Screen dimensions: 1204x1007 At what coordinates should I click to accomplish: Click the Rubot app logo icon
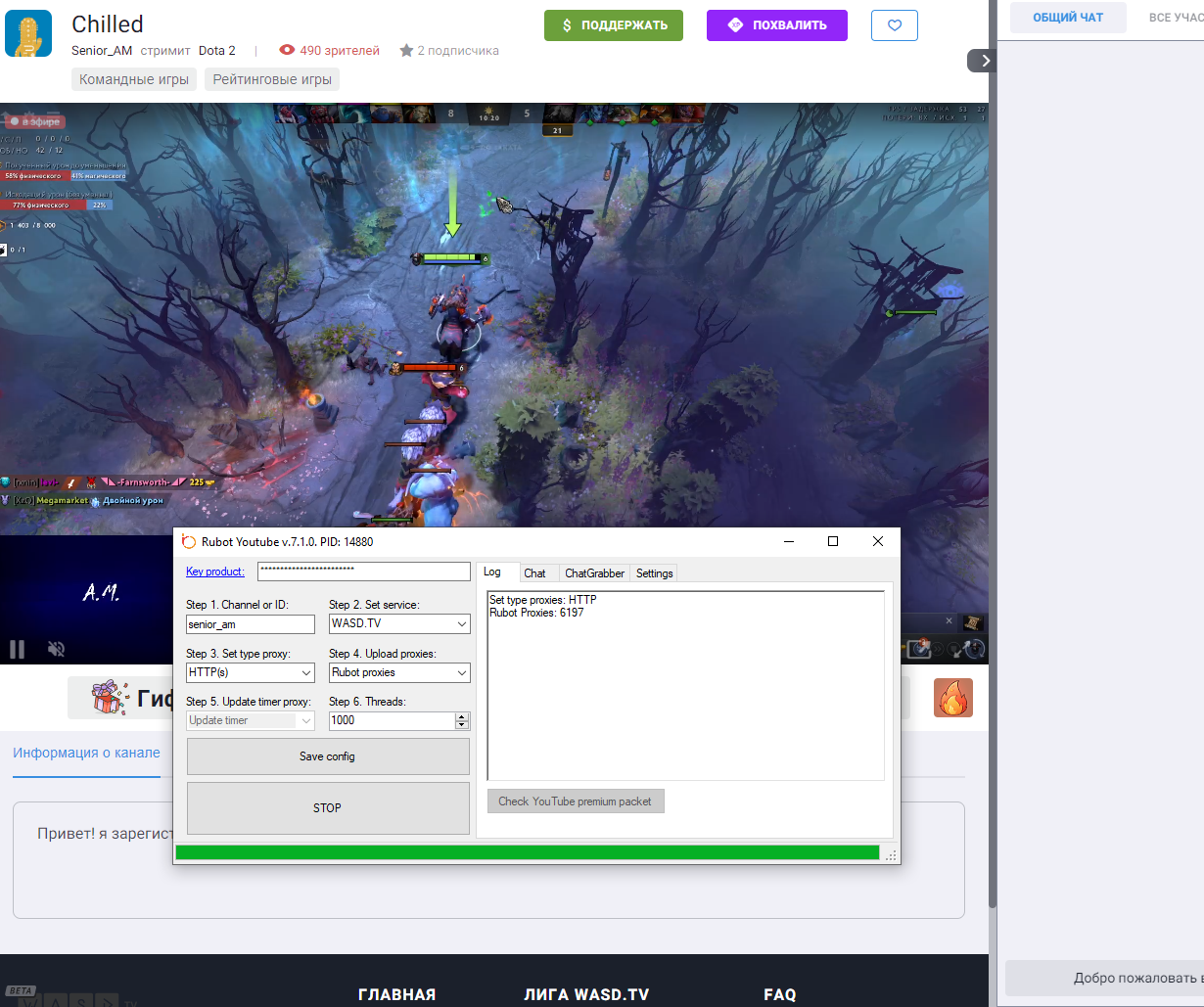[189, 541]
